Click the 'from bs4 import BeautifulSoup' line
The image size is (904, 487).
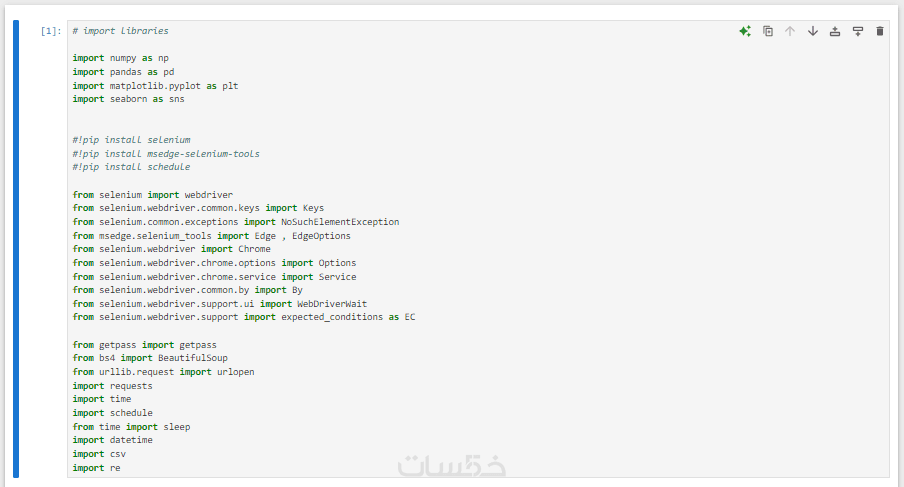point(150,358)
